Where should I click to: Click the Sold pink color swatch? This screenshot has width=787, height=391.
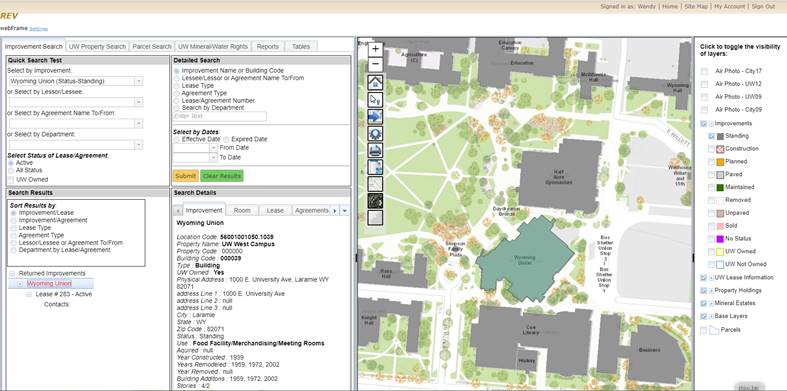tap(720, 226)
